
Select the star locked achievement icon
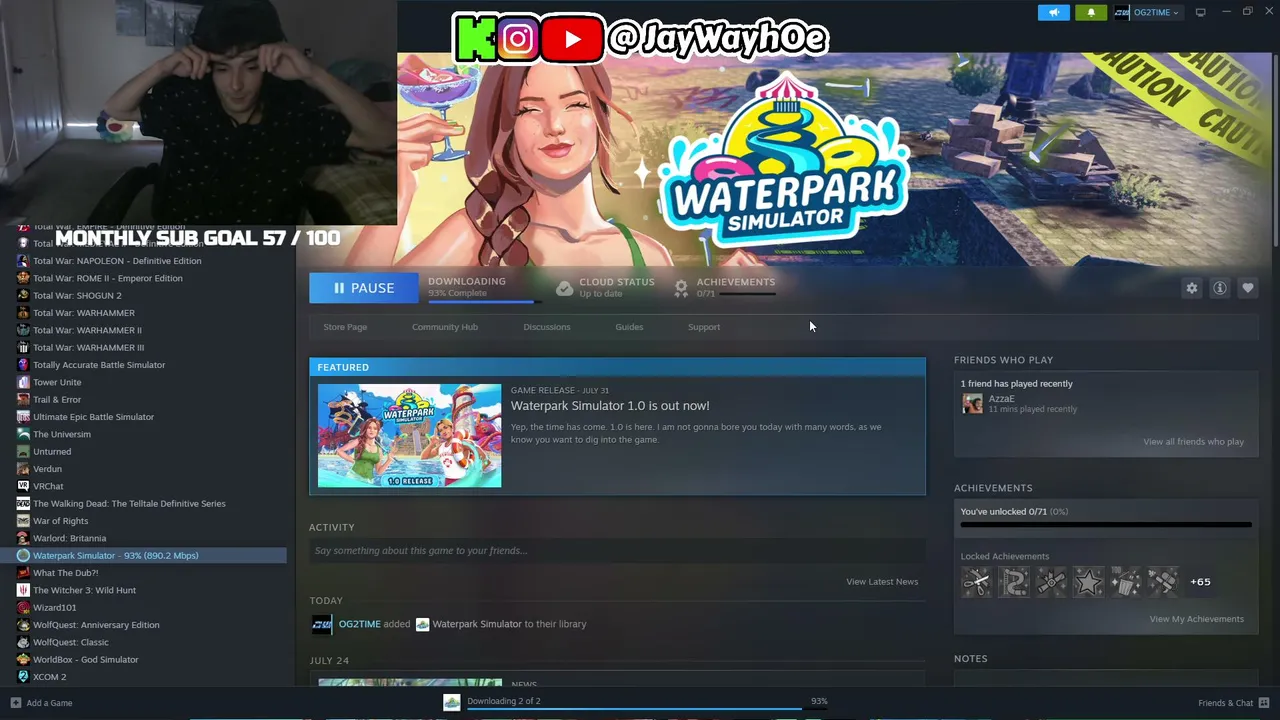1088,582
